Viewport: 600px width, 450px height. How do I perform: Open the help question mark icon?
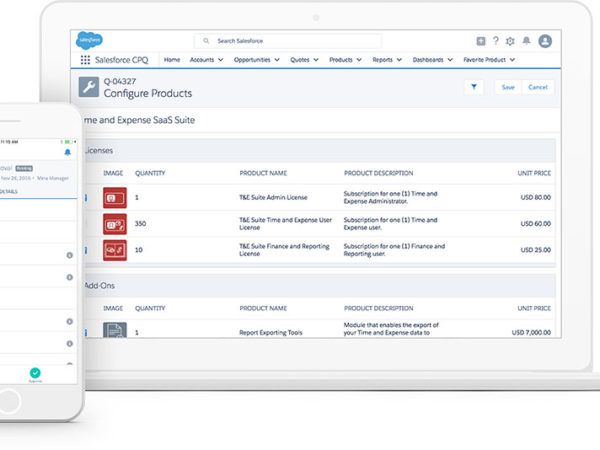pos(496,41)
